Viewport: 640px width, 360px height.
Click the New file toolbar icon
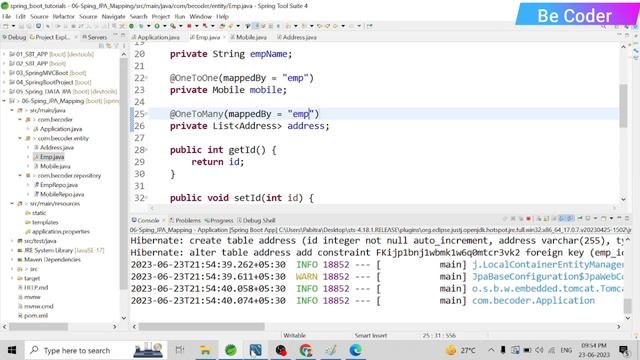click(x=6, y=26)
